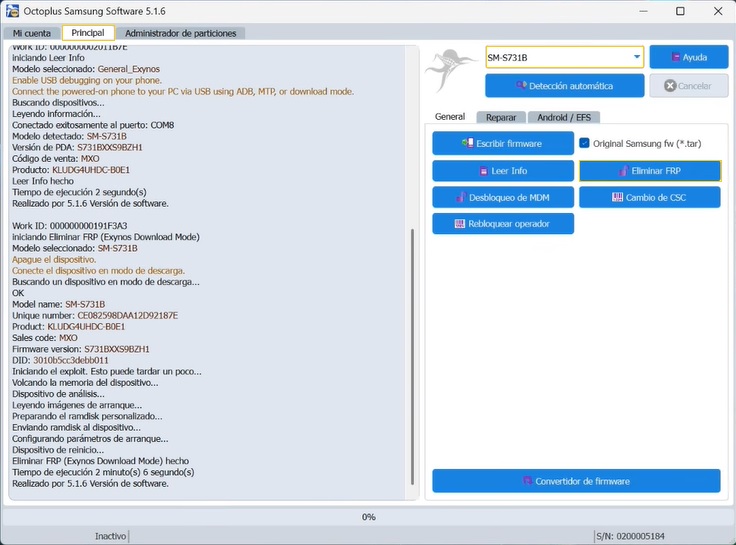
Task: Click the Escribir firmware button
Action: click(503, 144)
